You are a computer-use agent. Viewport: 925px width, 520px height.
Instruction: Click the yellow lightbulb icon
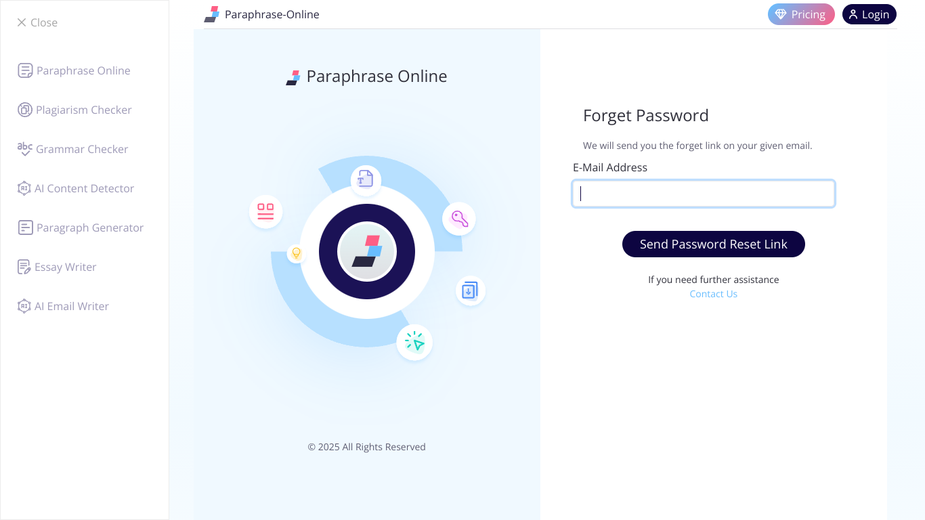click(x=296, y=253)
